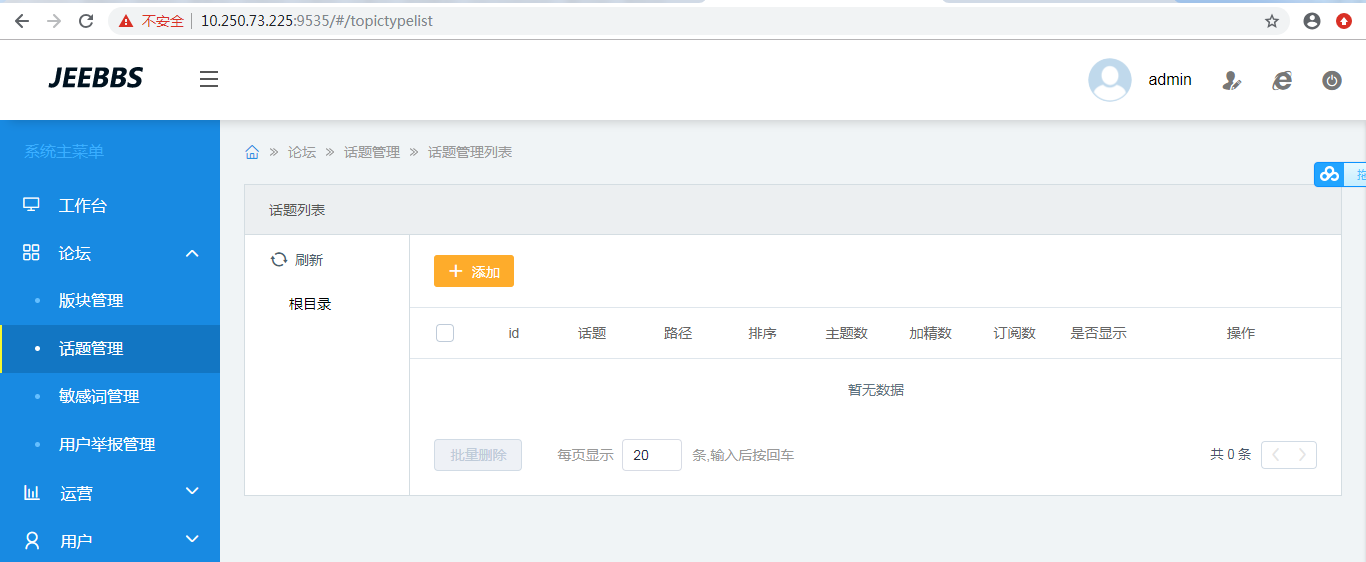Go to next page with right arrow
Screen dimensions: 1366x562
pyautogui.click(x=1302, y=454)
